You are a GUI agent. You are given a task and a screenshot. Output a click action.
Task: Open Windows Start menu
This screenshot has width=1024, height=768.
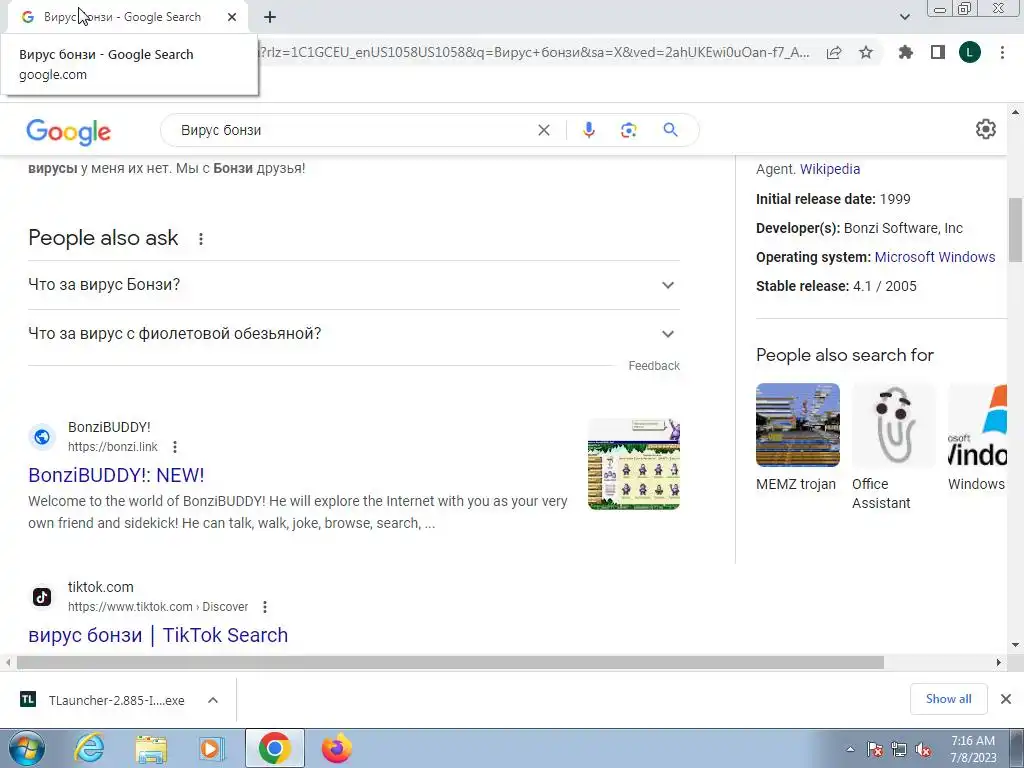(26, 748)
